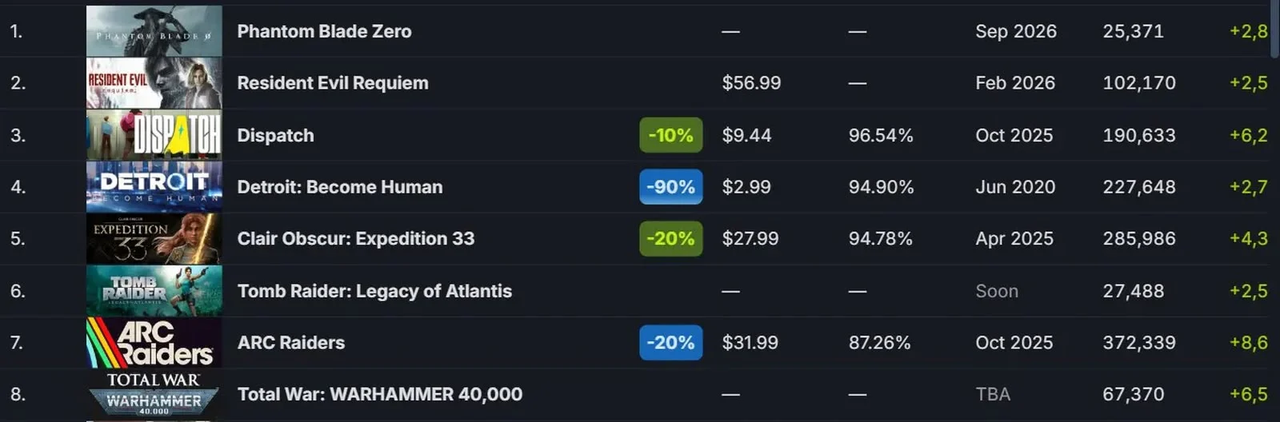1280x422 pixels.
Task: Select Detroit: Become Human title
Action: [339, 187]
